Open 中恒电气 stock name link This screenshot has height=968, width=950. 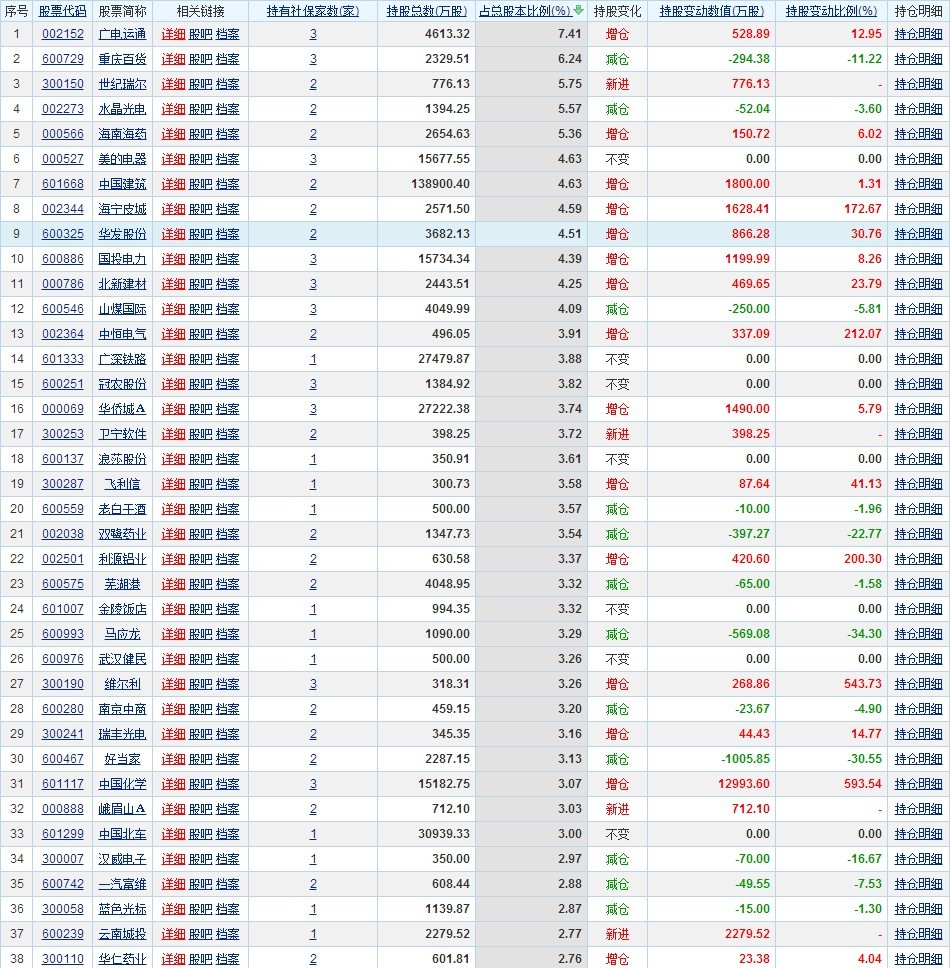point(122,334)
